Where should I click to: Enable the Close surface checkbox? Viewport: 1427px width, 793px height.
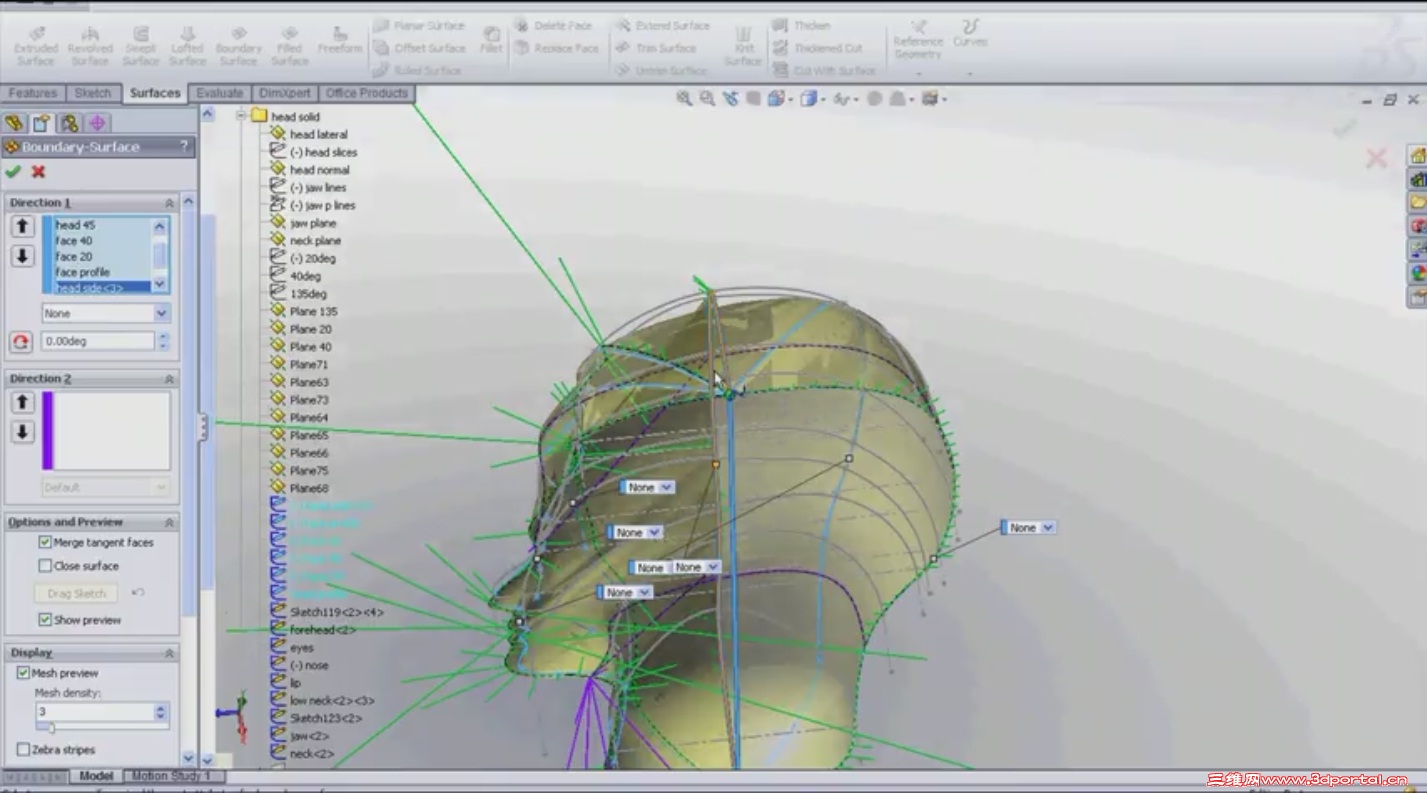45,566
